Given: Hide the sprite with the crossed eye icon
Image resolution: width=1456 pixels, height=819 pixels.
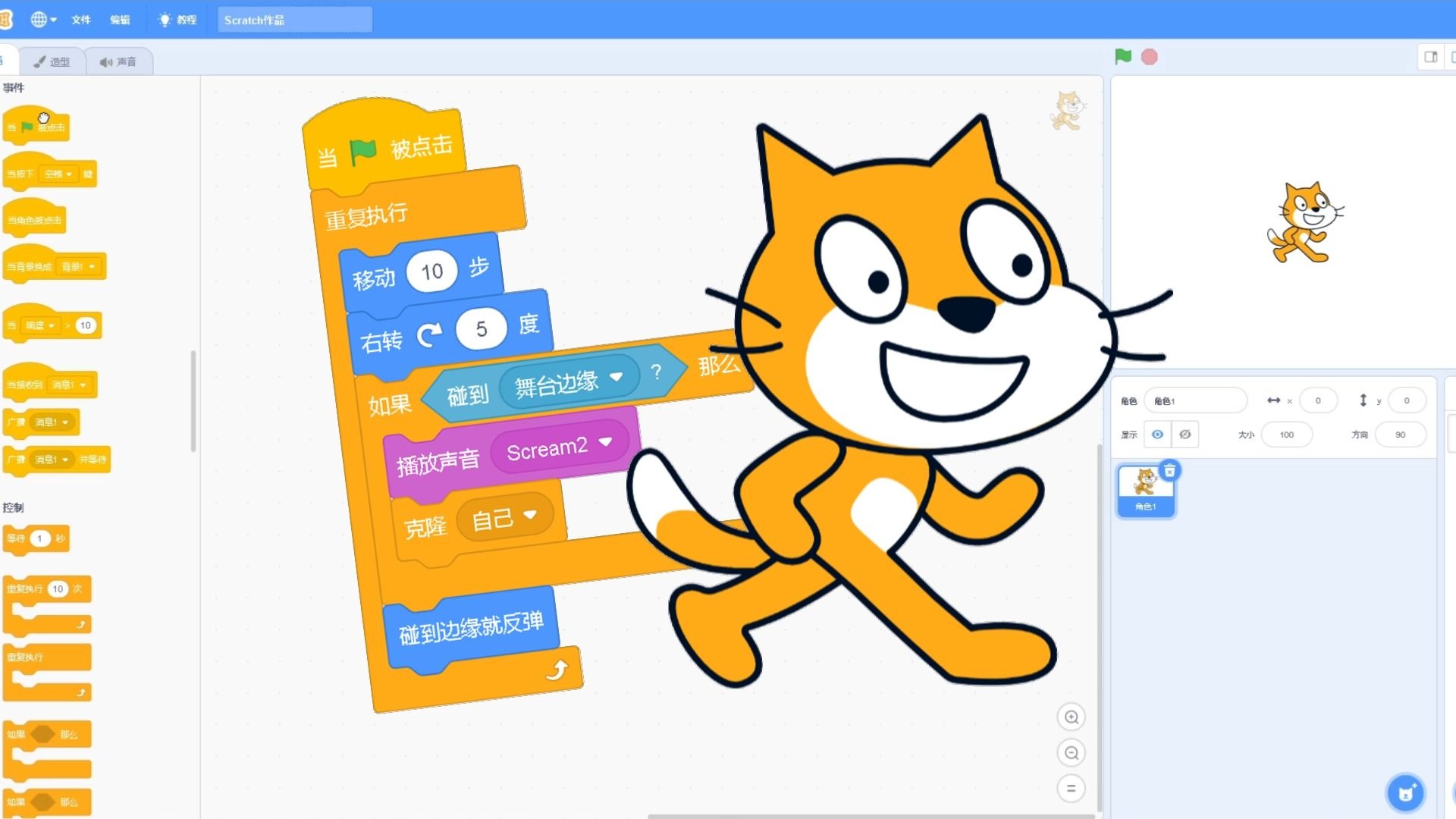Looking at the screenshot, I should pos(1185,435).
